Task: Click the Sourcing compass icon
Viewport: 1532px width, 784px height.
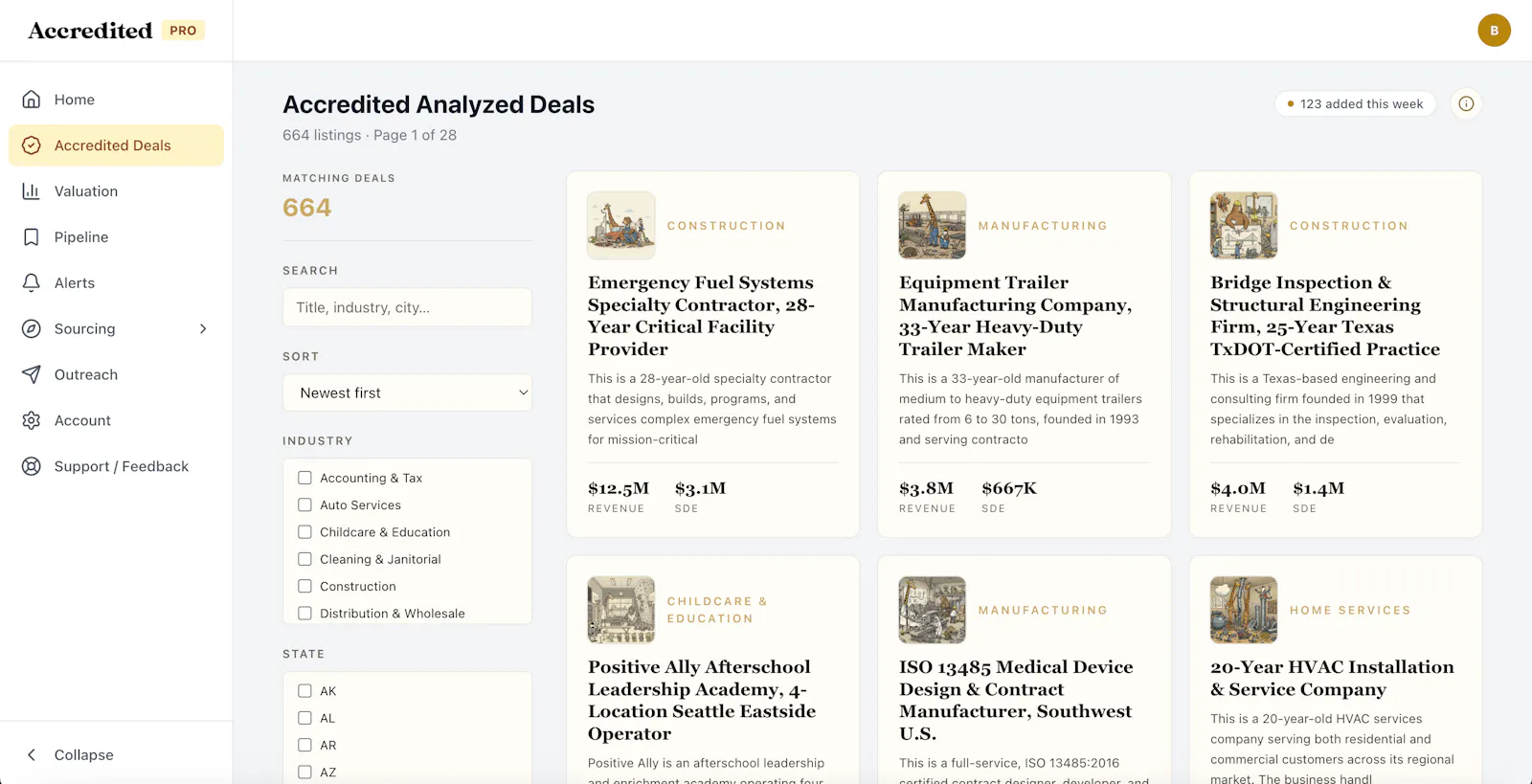Action: pyautogui.click(x=32, y=329)
